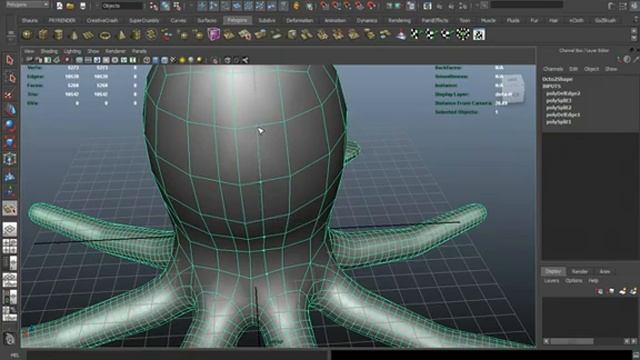
Task: Click the last checkered UV shelf icon
Action: (x=479, y=35)
